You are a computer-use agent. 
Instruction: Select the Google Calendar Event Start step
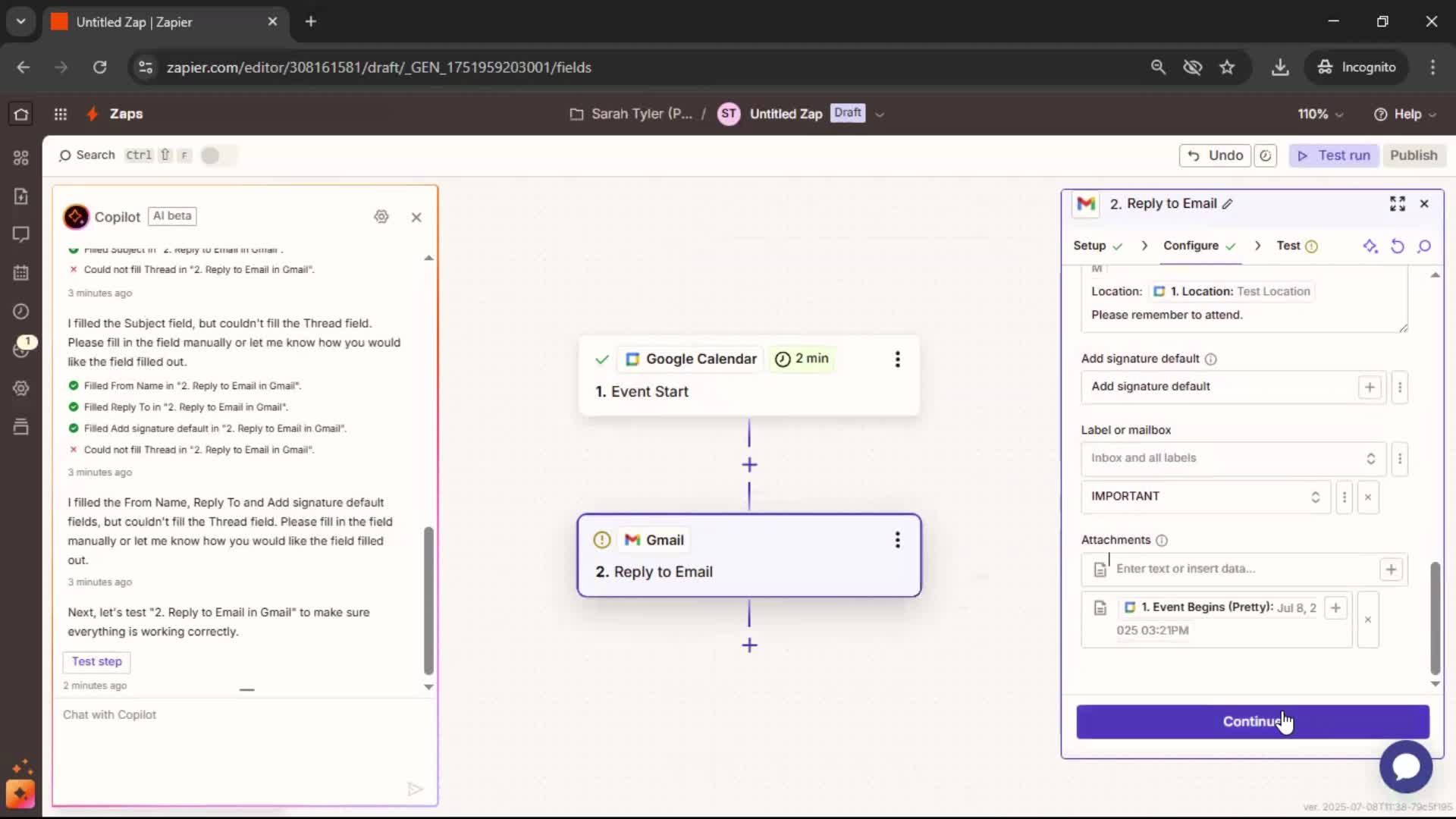[x=749, y=376]
